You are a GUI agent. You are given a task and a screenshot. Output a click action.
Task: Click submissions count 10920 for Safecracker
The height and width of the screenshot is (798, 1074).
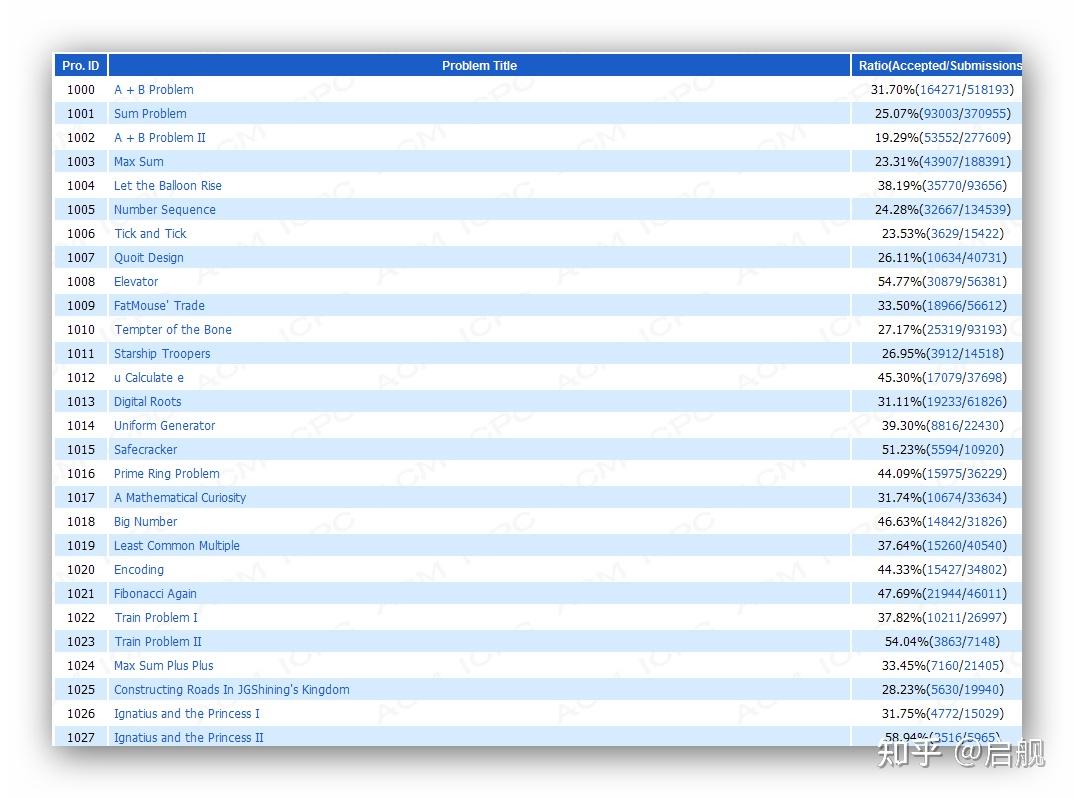point(982,449)
